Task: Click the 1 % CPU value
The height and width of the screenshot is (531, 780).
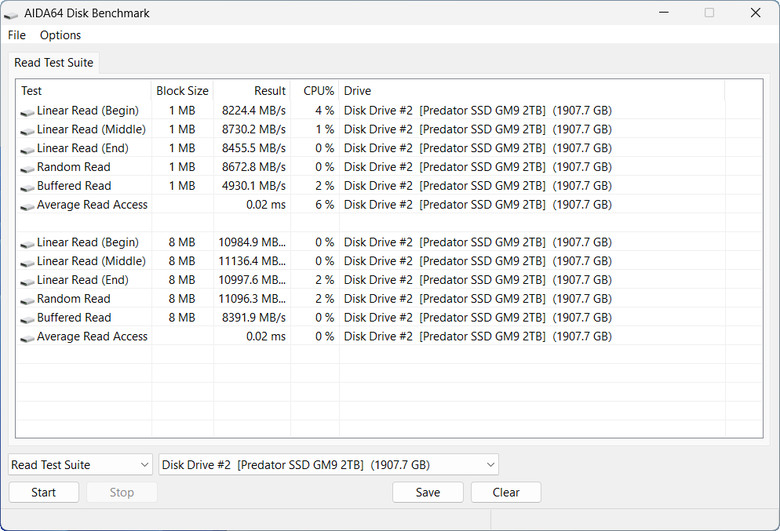Action: click(x=324, y=129)
